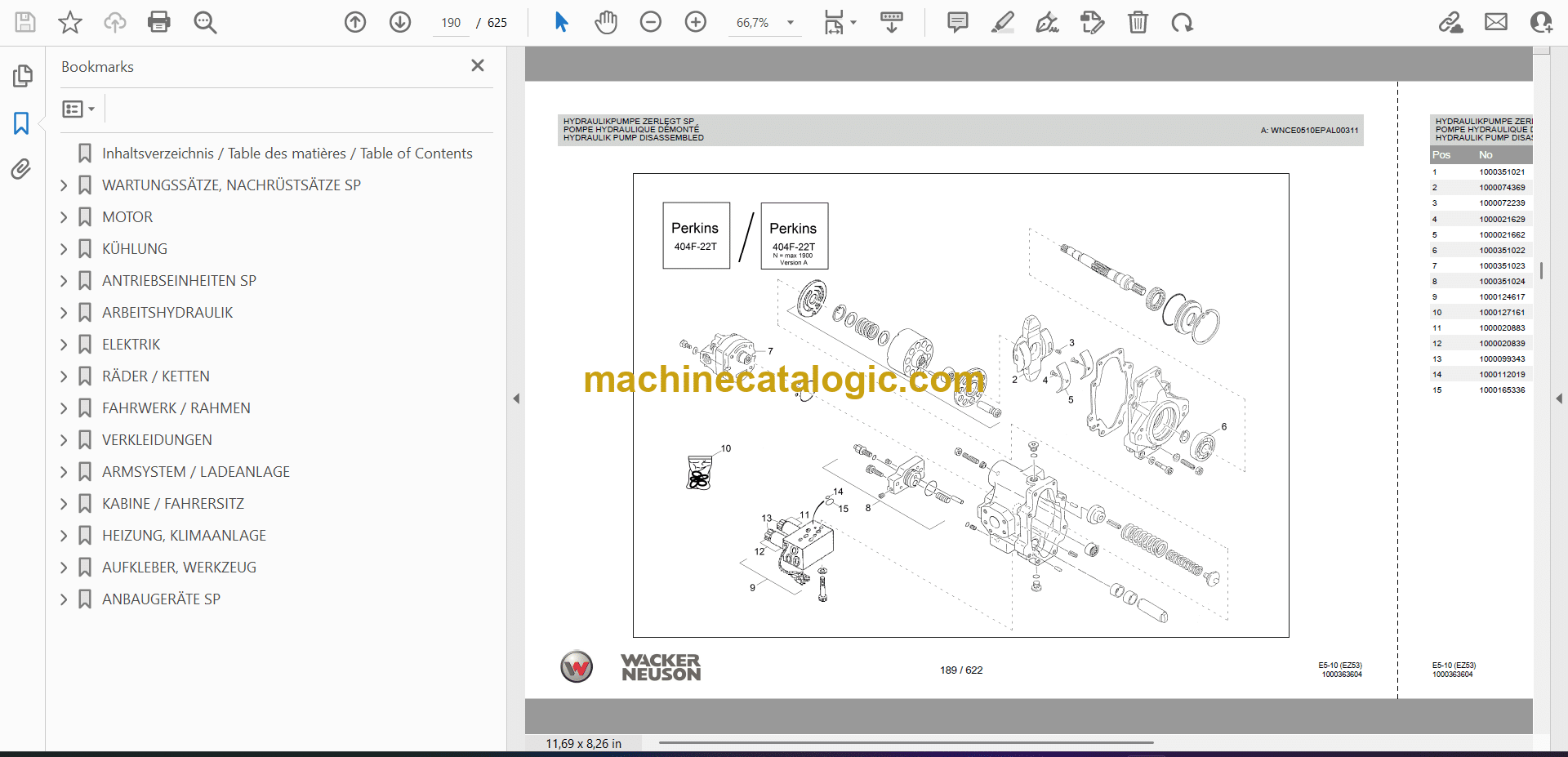This screenshot has height=757, width=1568.
Task: Toggle the Bookmarks side panel icon
Action: pos(21,123)
